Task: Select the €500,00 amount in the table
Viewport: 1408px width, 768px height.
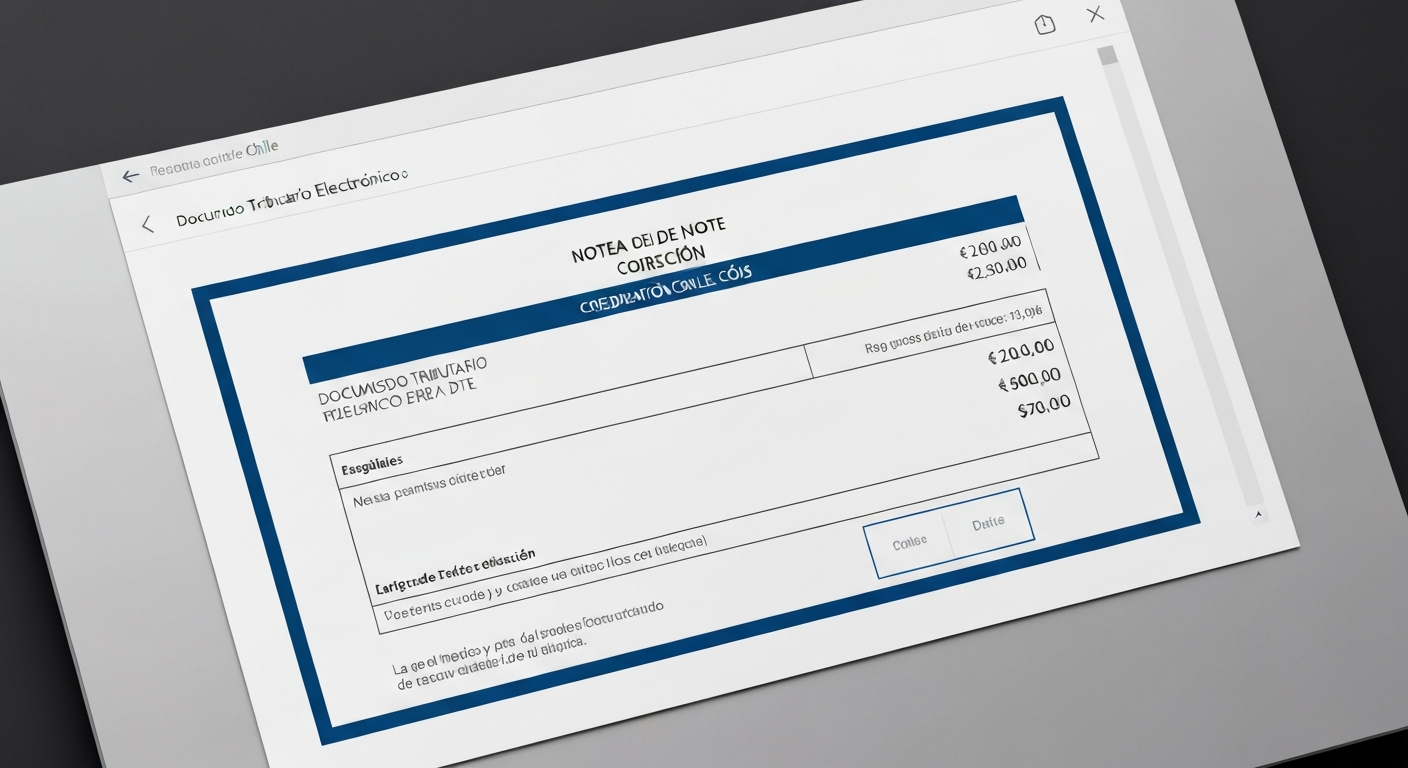Action: pyautogui.click(x=1029, y=380)
